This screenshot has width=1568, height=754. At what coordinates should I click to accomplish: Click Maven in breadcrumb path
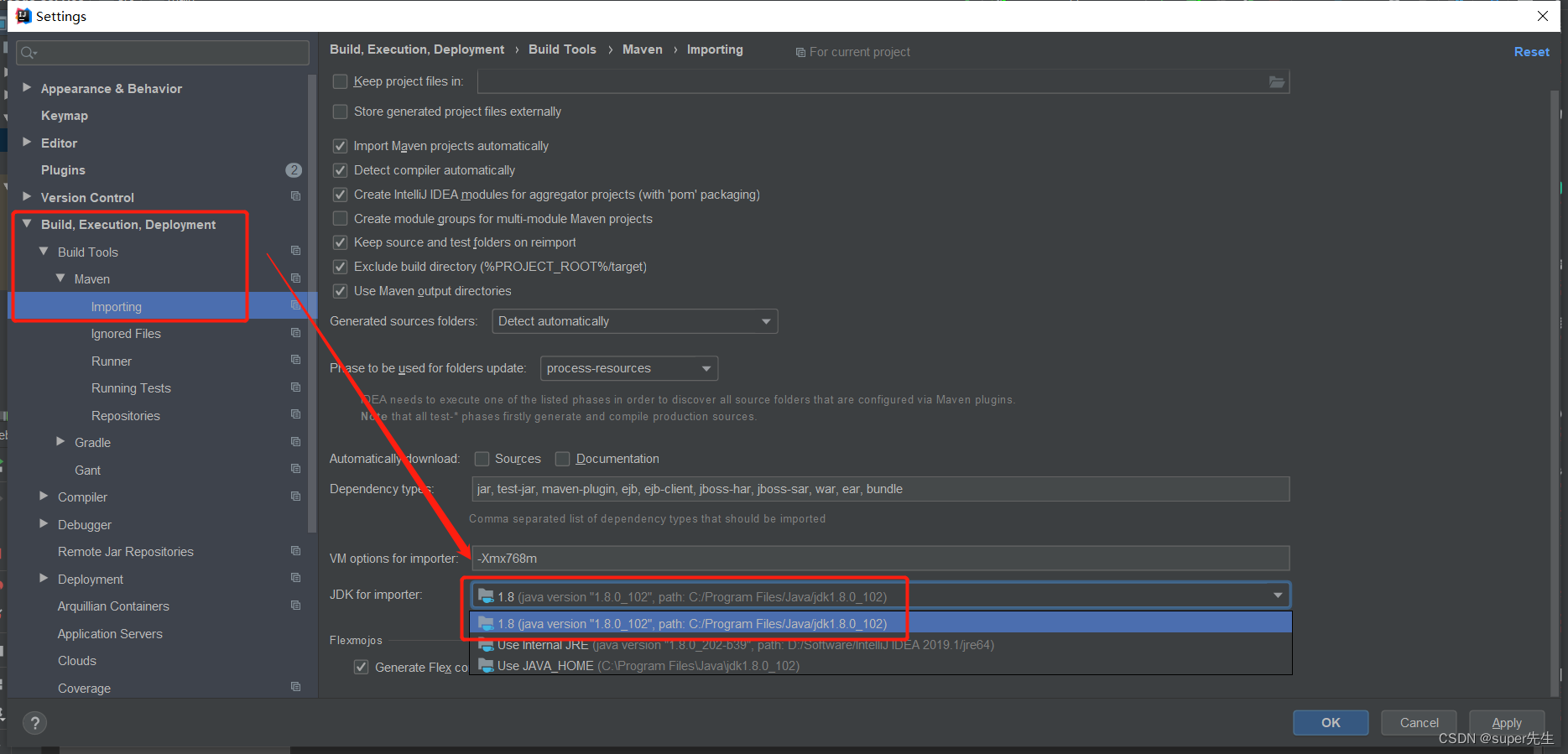tap(643, 49)
